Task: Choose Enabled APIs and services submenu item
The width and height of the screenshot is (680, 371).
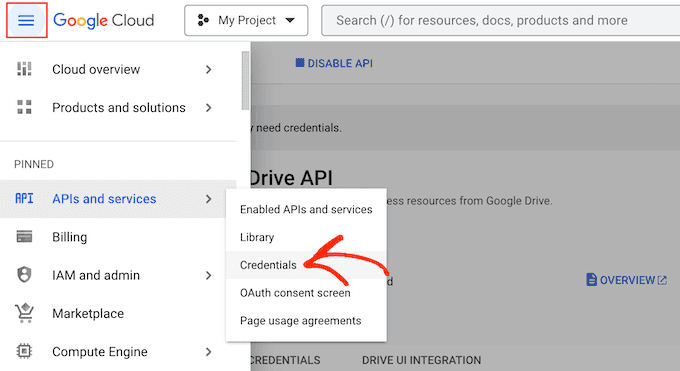Action: 306,210
